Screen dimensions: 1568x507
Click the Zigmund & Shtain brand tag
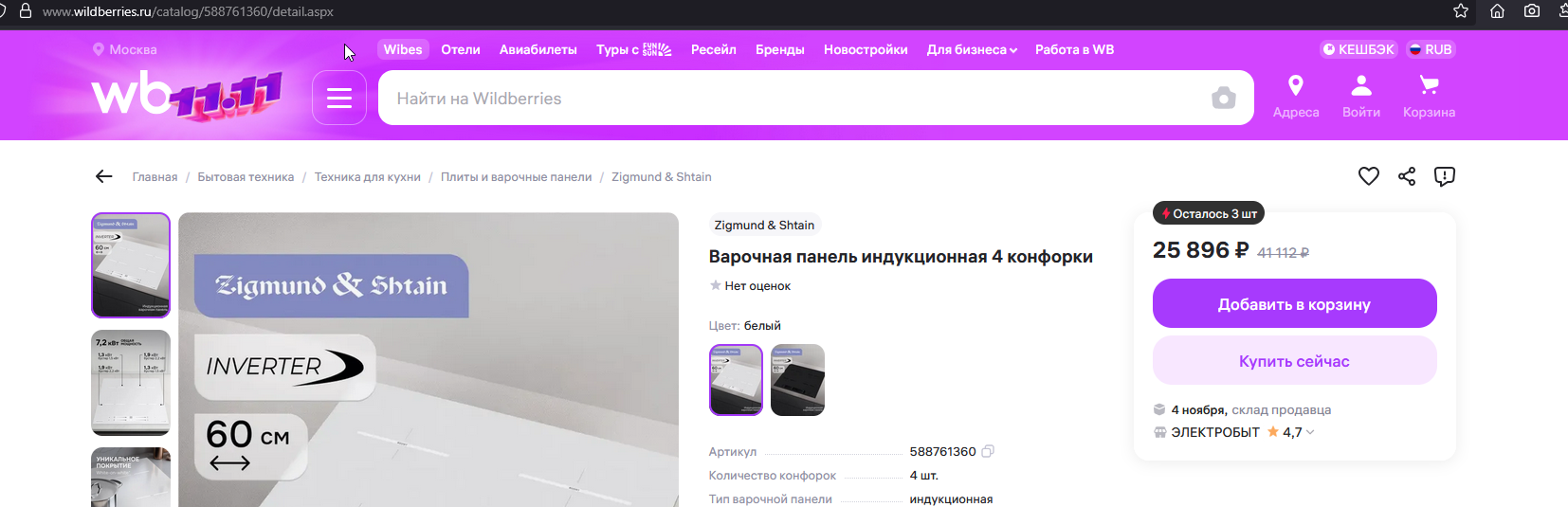point(764,225)
